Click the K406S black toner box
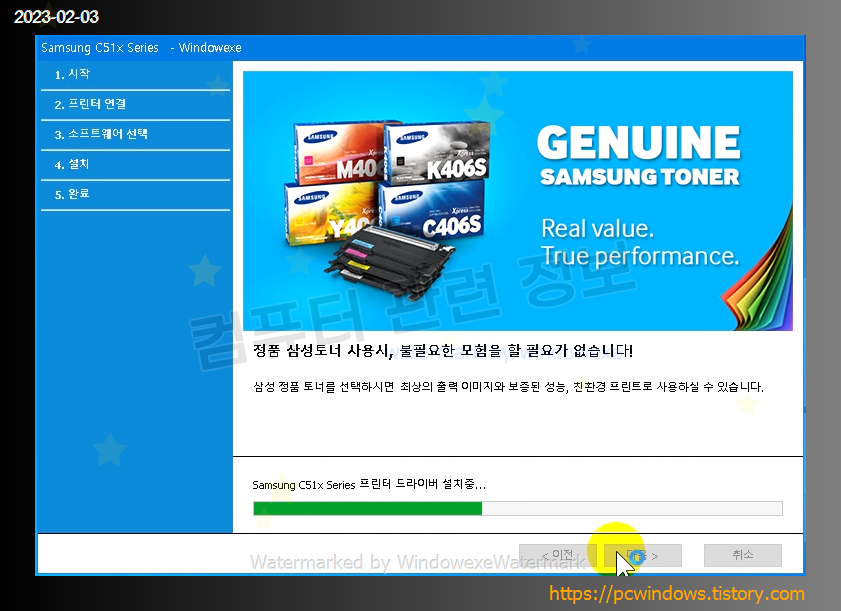The height and width of the screenshot is (611, 841). click(x=439, y=152)
